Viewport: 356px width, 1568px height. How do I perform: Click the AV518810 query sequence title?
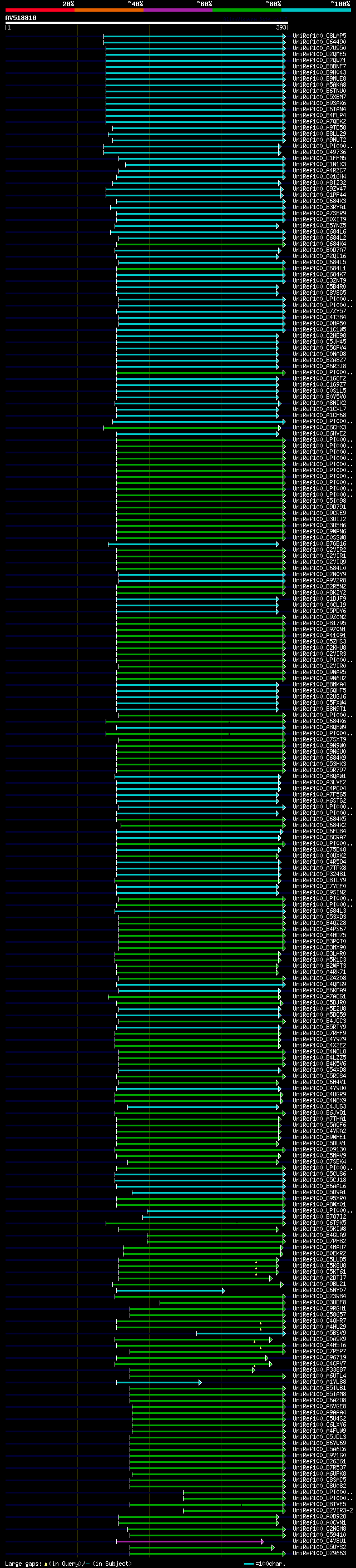[21, 18]
